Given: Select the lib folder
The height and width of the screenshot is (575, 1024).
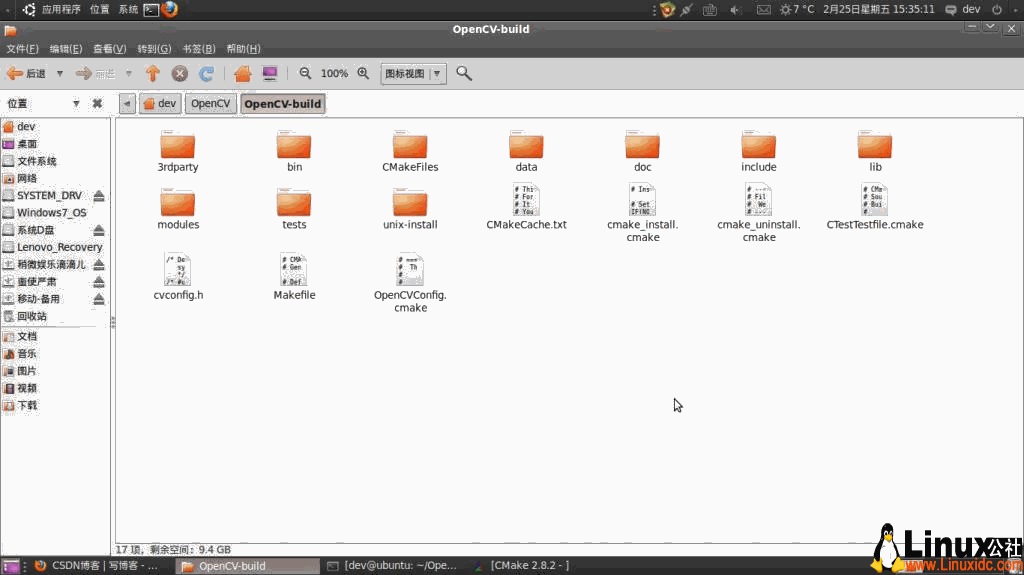Looking at the screenshot, I should coord(875,151).
